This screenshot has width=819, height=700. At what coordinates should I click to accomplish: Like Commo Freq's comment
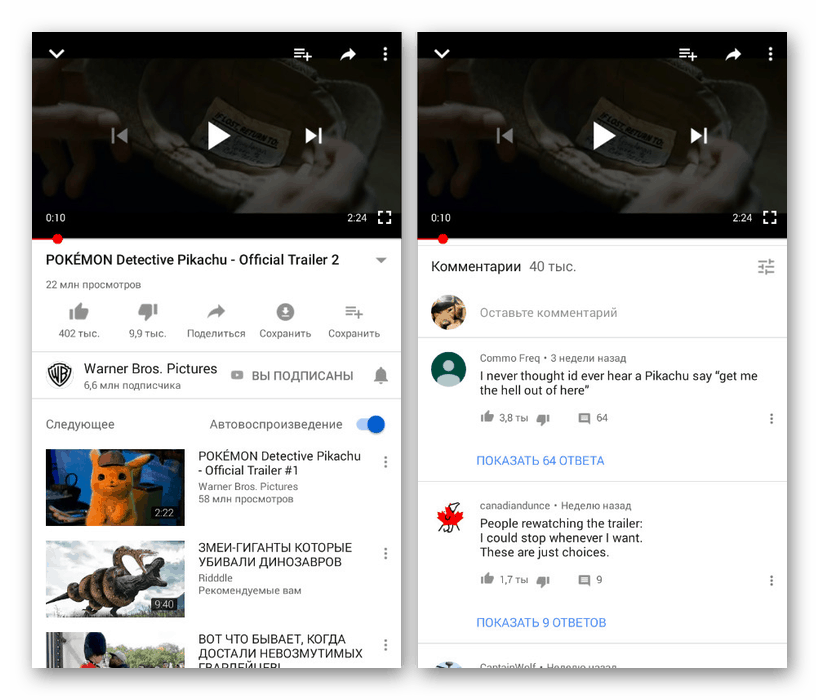[487, 417]
